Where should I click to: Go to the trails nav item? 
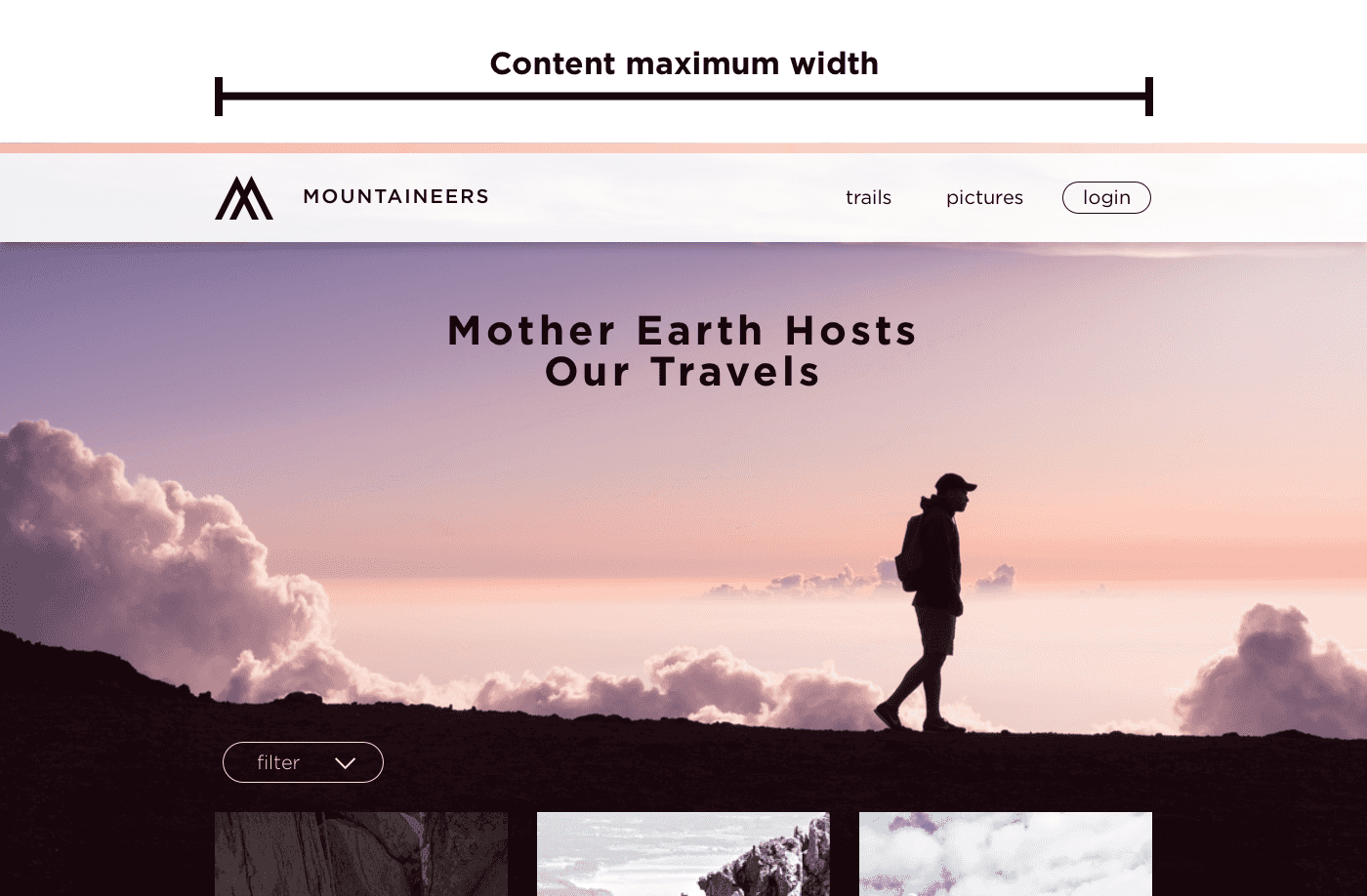click(868, 197)
